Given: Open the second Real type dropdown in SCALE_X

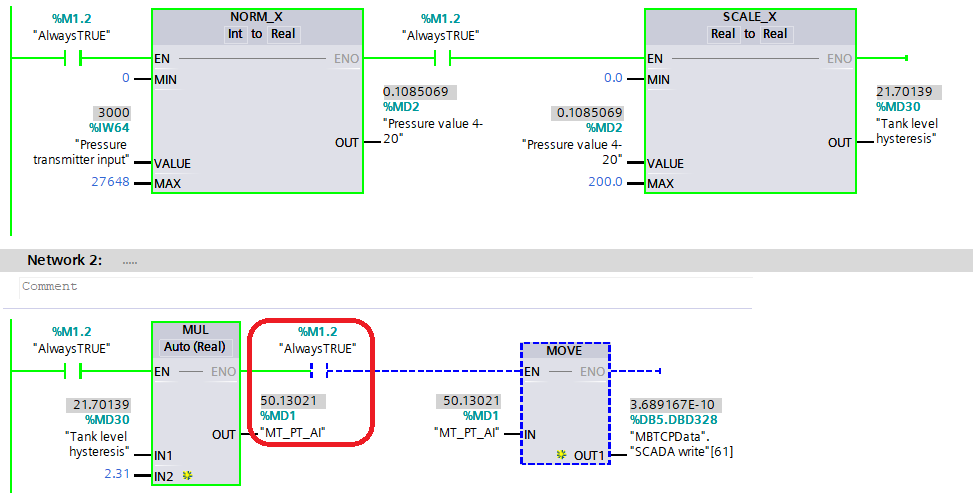Looking at the screenshot, I should tap(775, 34).
